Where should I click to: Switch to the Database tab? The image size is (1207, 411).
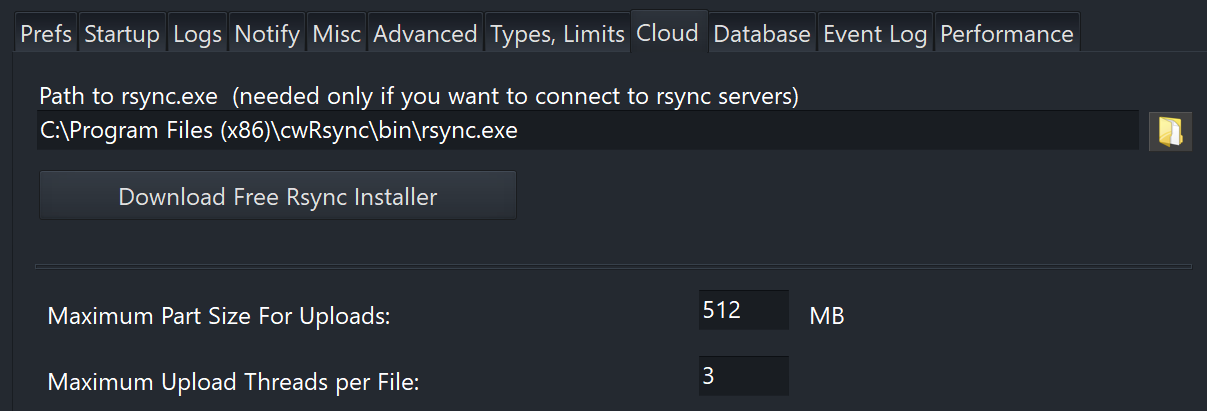(762, 34)
